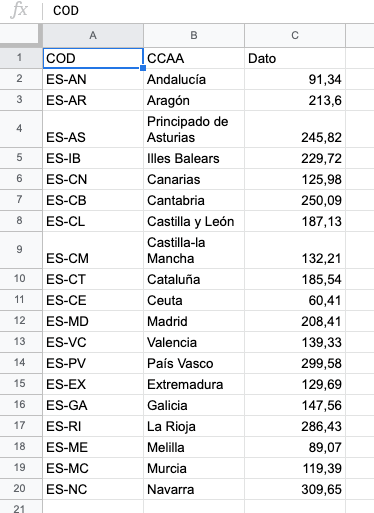The image size is (374, 513).
Task: Select the cell with value 60,41
Action: coord(295,300)
